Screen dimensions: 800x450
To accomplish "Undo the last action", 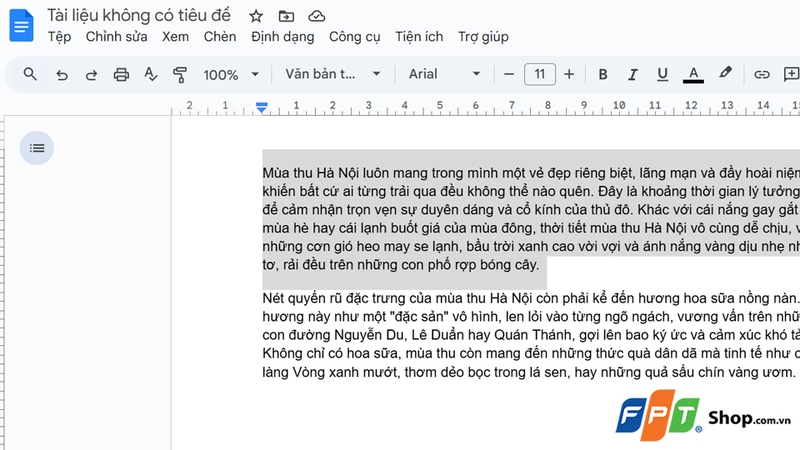I will point(62,75).
